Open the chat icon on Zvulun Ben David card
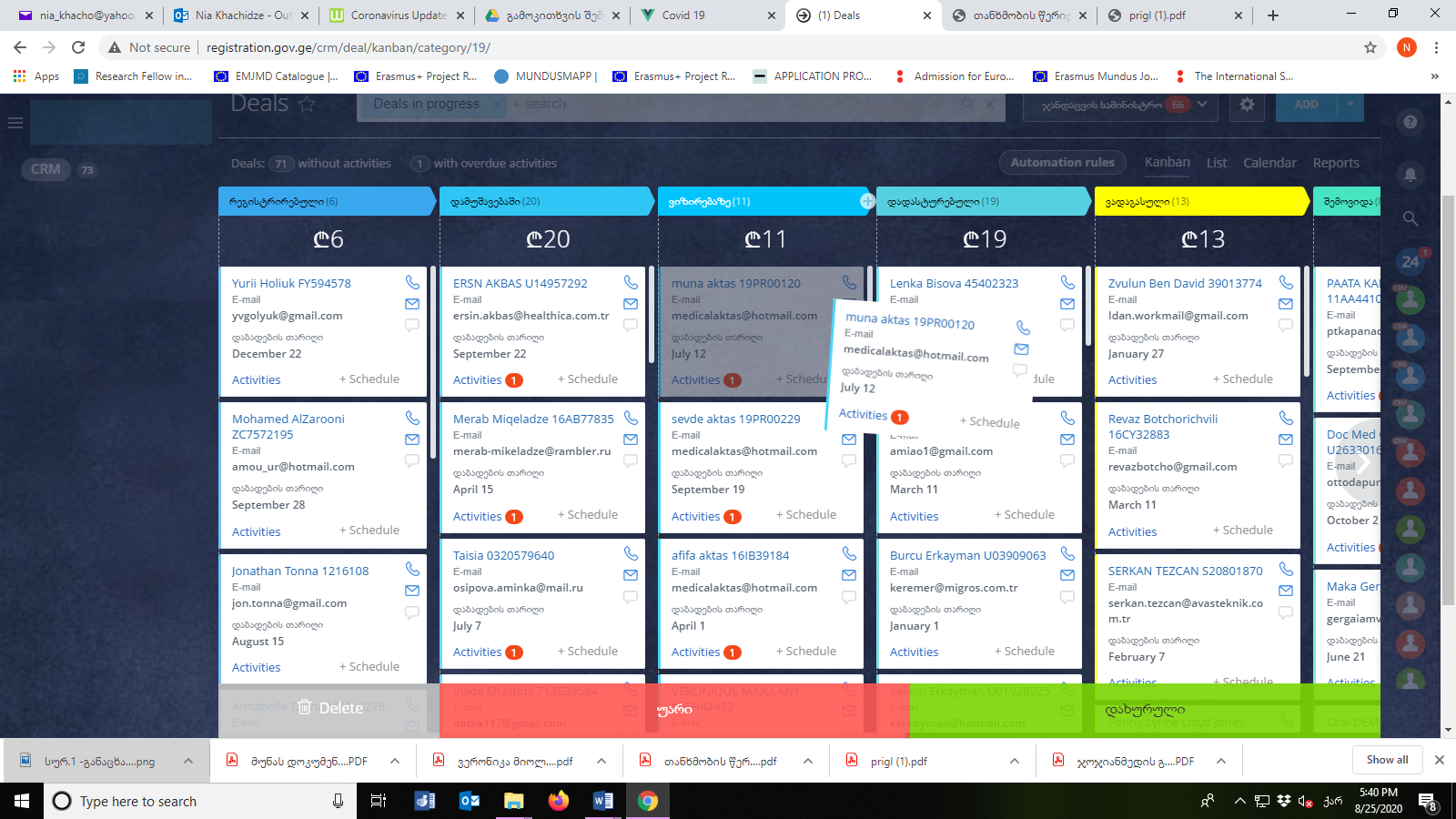This screenshot has width=1456, height=819. tap(1286, 325)
